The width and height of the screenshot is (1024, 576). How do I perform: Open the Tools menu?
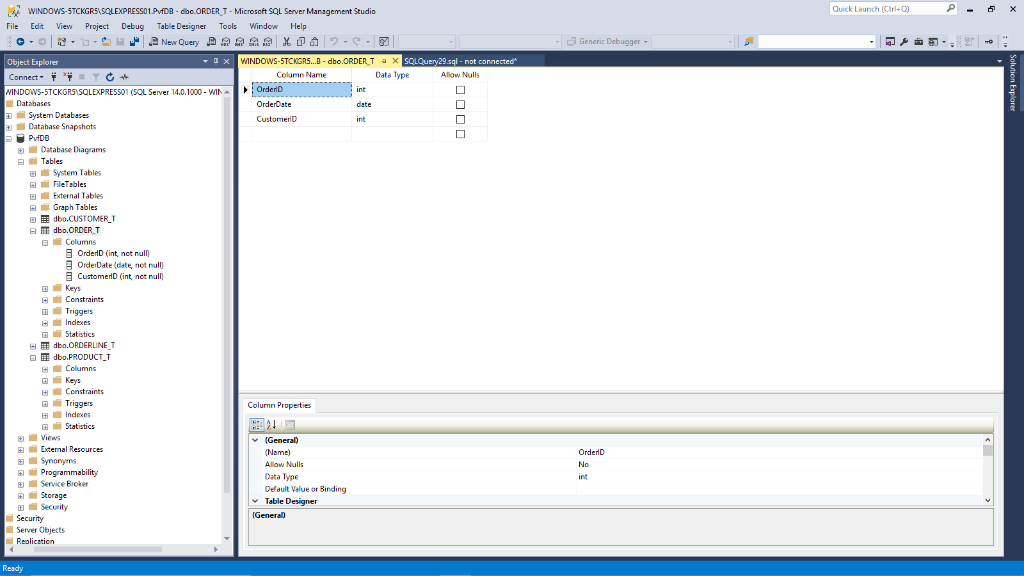point(227,26)
